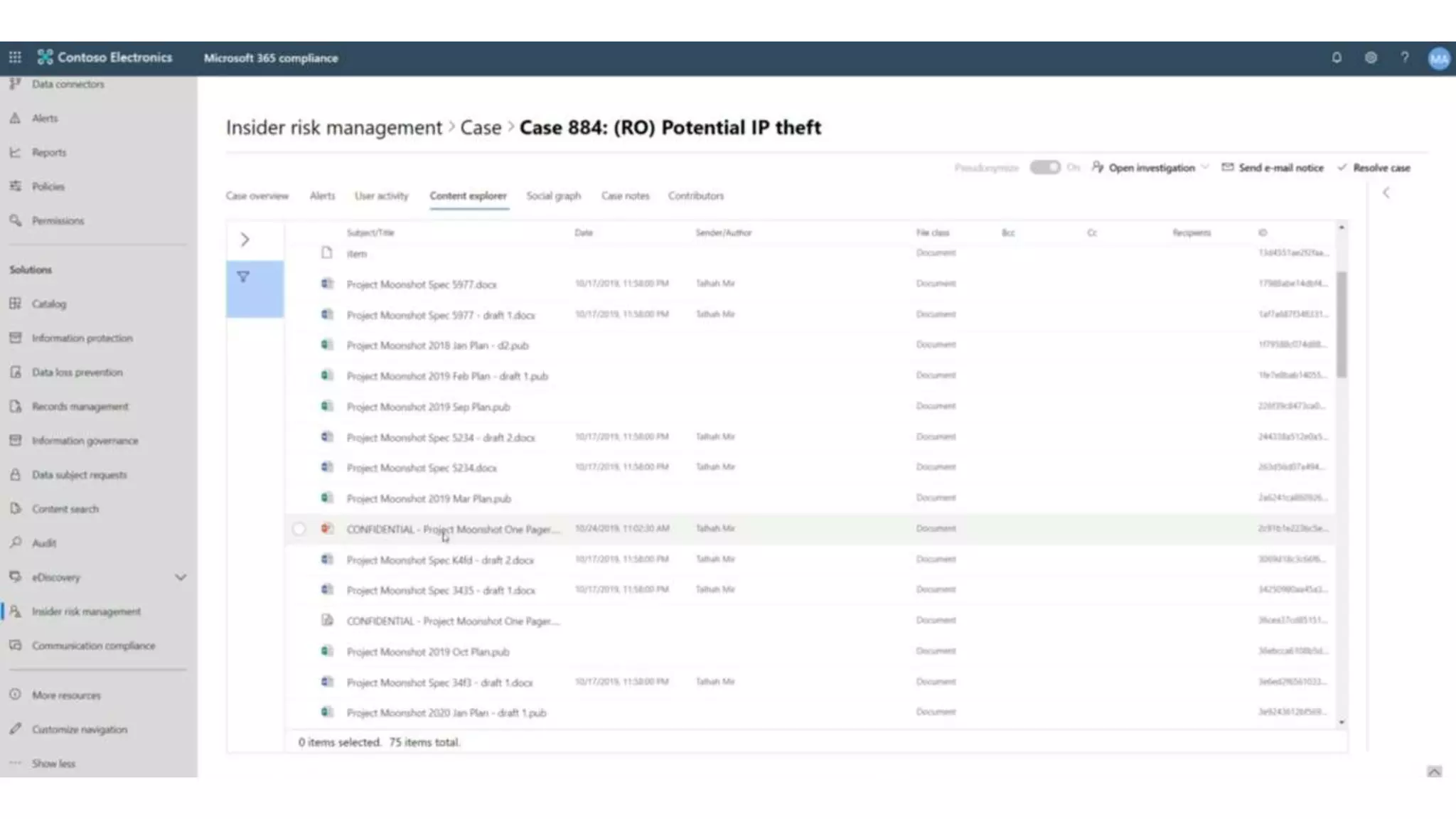Click the user account avatar
The width and height of the screenshot is (1456, 819).
1438,58
